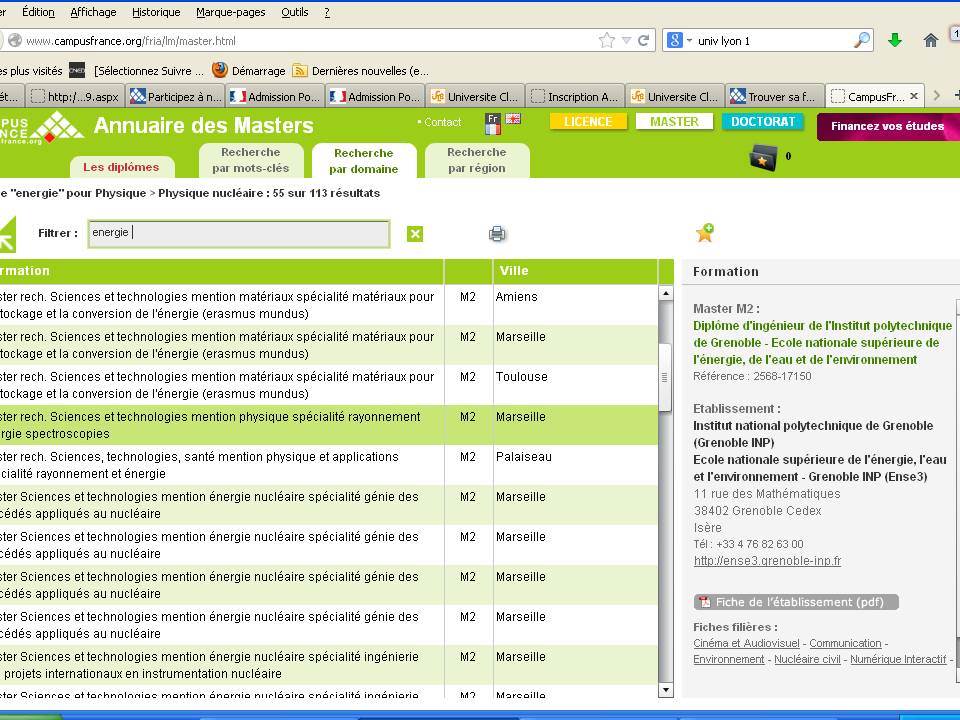Select Recherche par domaine tab

(364, 161)
